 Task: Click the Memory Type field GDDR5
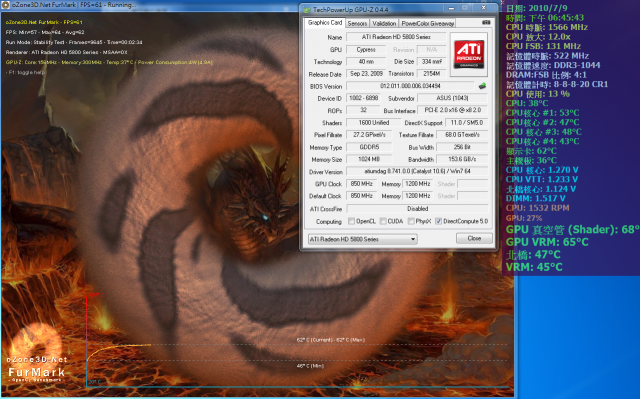(369, 147)
